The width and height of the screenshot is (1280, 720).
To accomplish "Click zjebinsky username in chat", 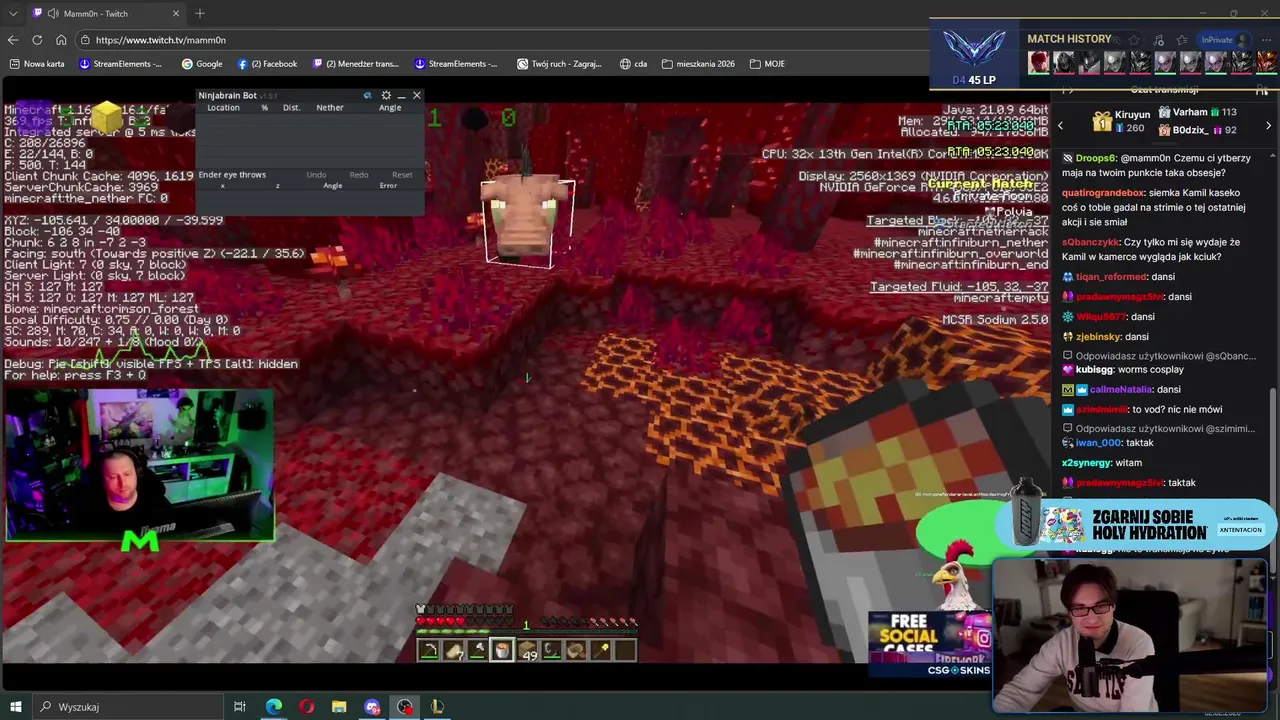I will 1098,337.
